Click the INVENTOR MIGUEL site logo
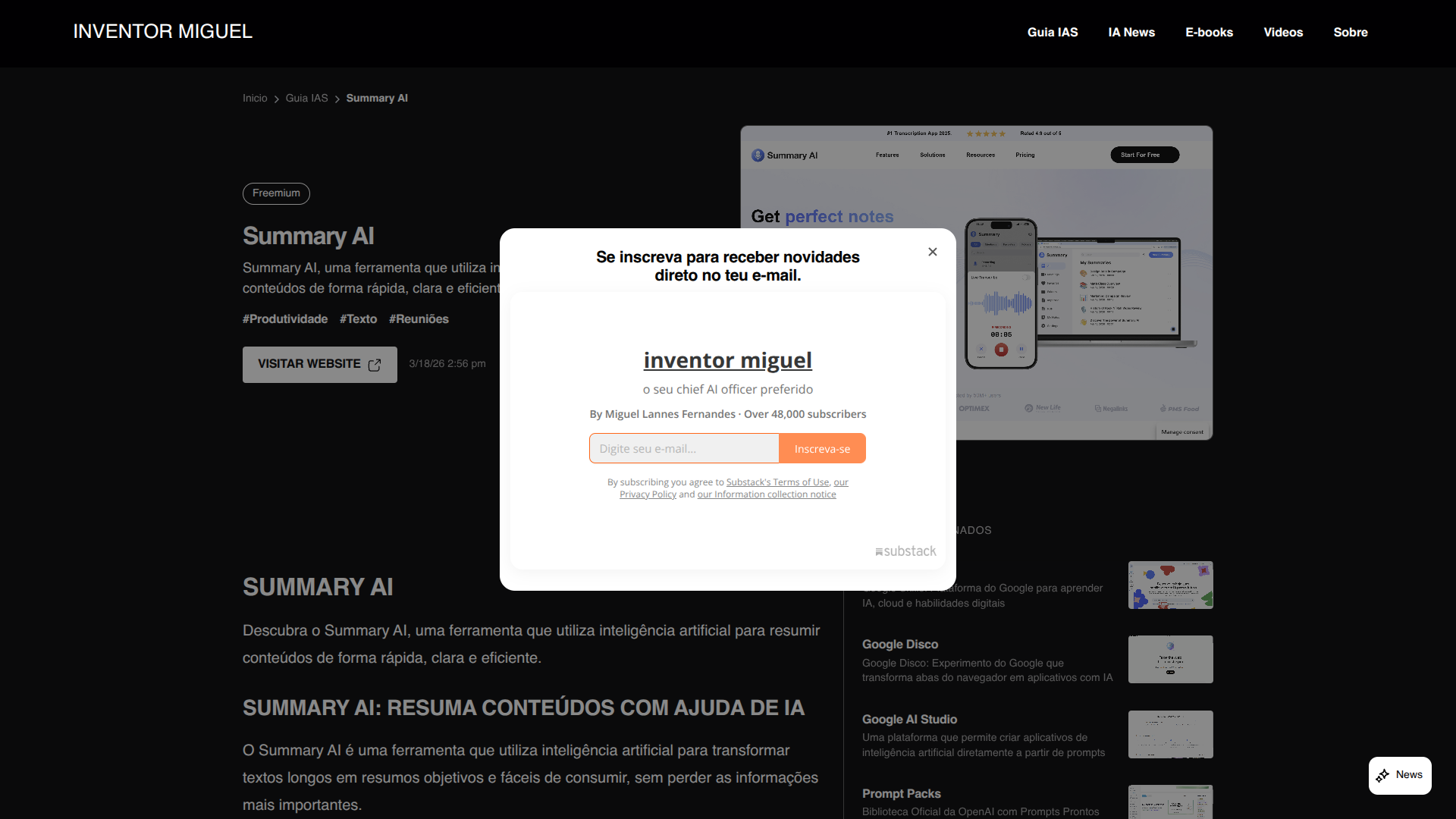1456x819 pixels. [x=162, y=32]
